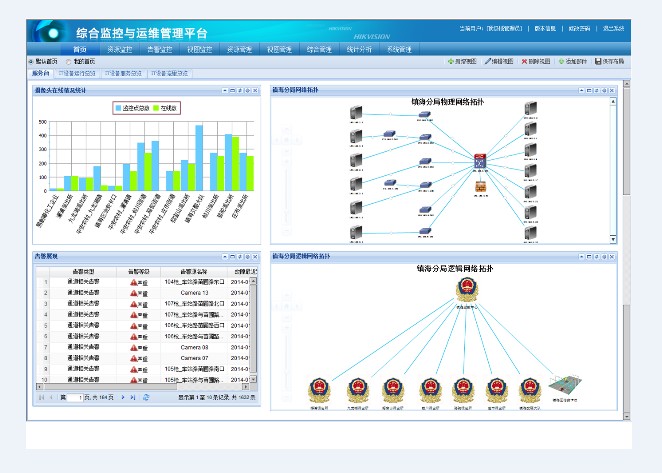
Task: Select the first radio button under the nav bar
Action: [30, 61]
